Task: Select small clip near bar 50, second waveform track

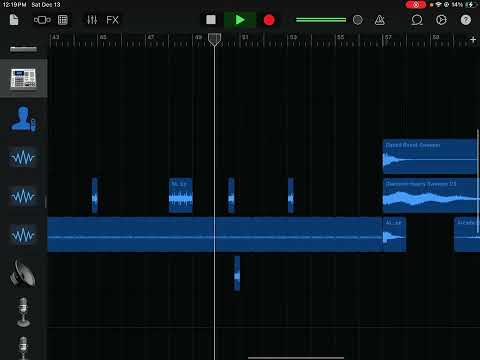Action: coord(231,195)
